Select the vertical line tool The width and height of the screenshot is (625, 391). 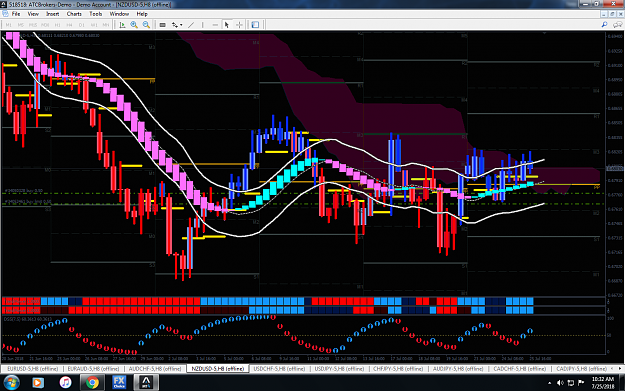(x=202, y=25)
